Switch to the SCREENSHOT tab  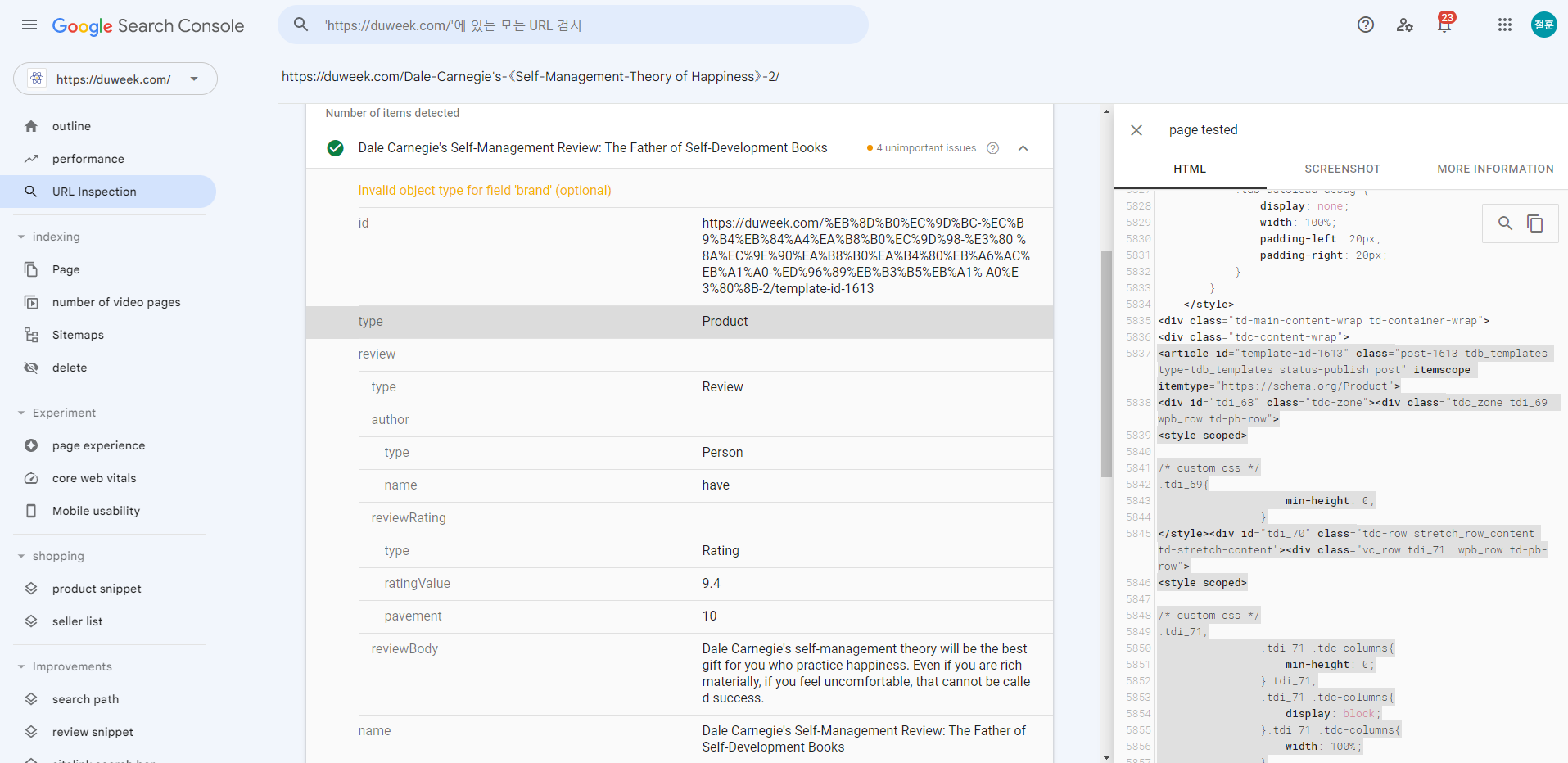point(1343,169)
